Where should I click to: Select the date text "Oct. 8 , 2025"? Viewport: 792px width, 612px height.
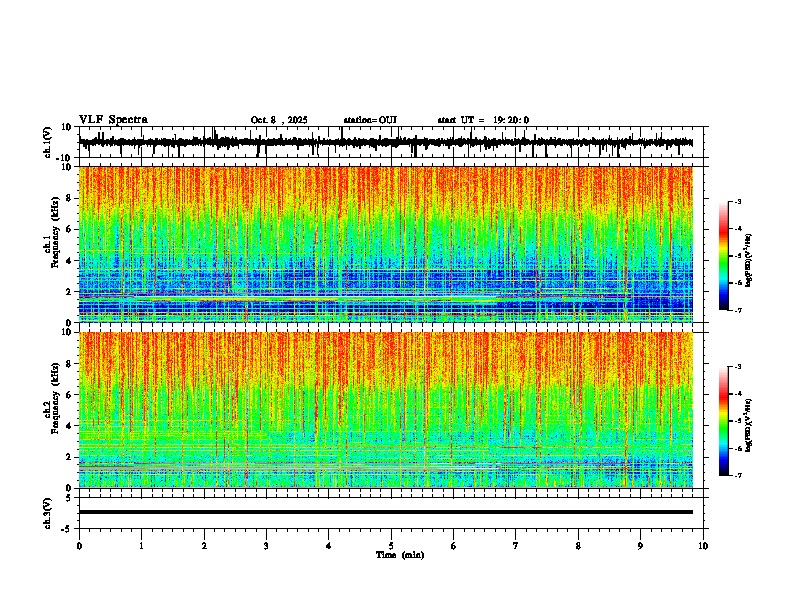pyautogui.click(x=279, y=120)
